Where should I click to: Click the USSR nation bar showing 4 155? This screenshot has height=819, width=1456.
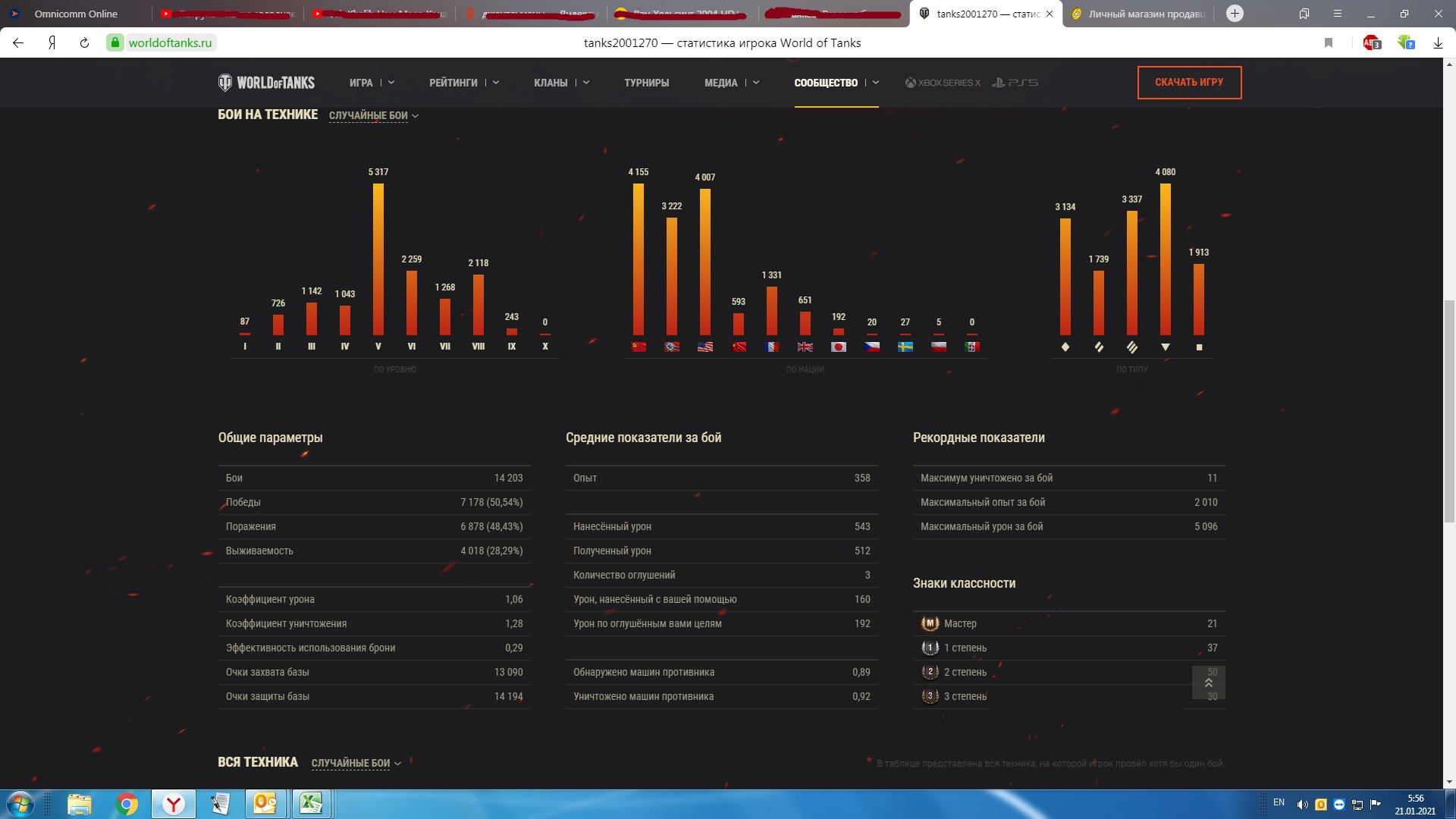tap(639, 259)
